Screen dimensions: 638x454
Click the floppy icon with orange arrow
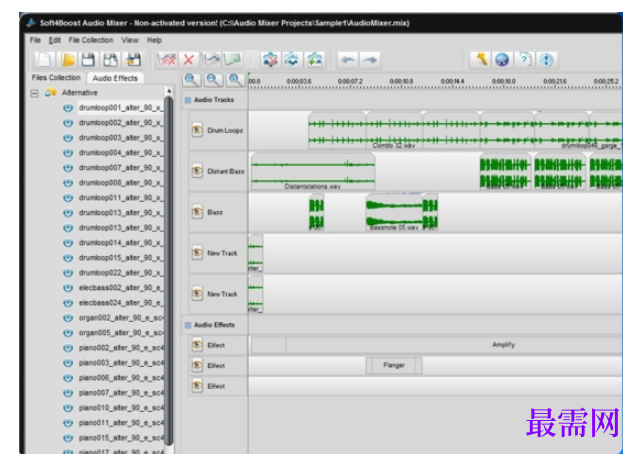pyautogui.click(x=133, y=60)
